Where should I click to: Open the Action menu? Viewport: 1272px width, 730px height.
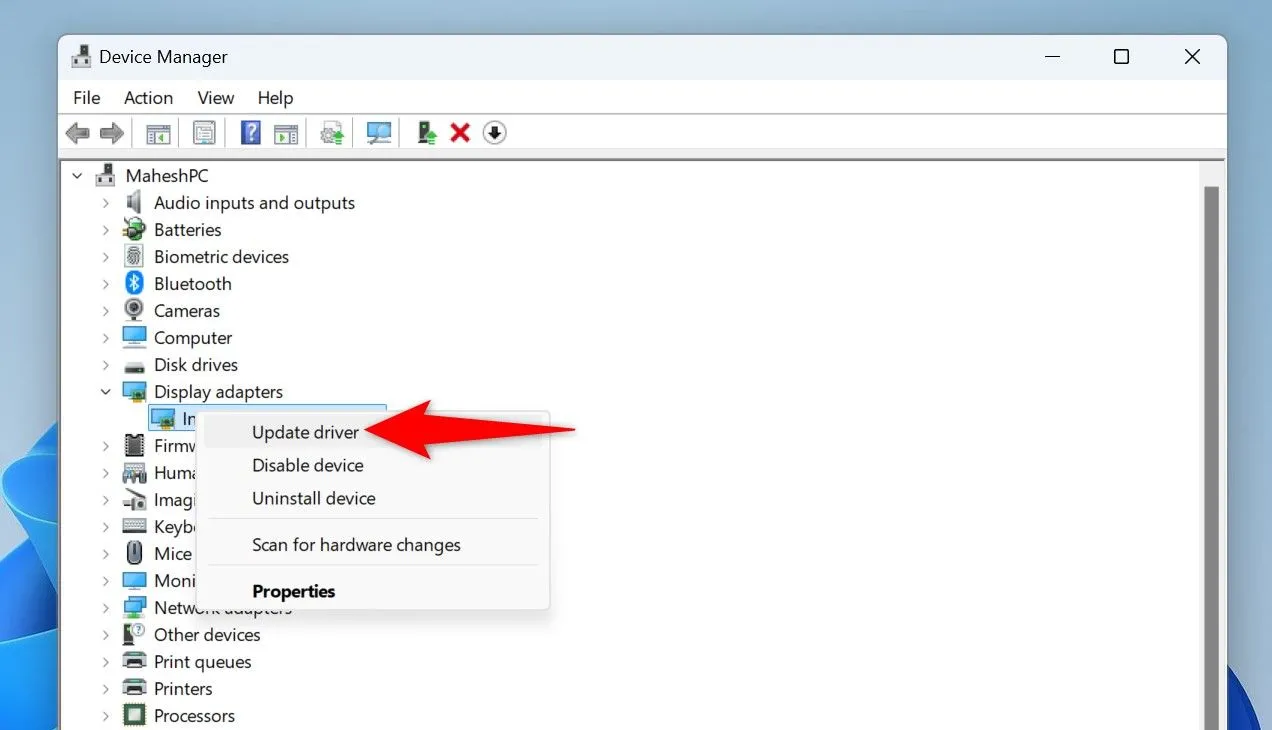pos(148,98)
